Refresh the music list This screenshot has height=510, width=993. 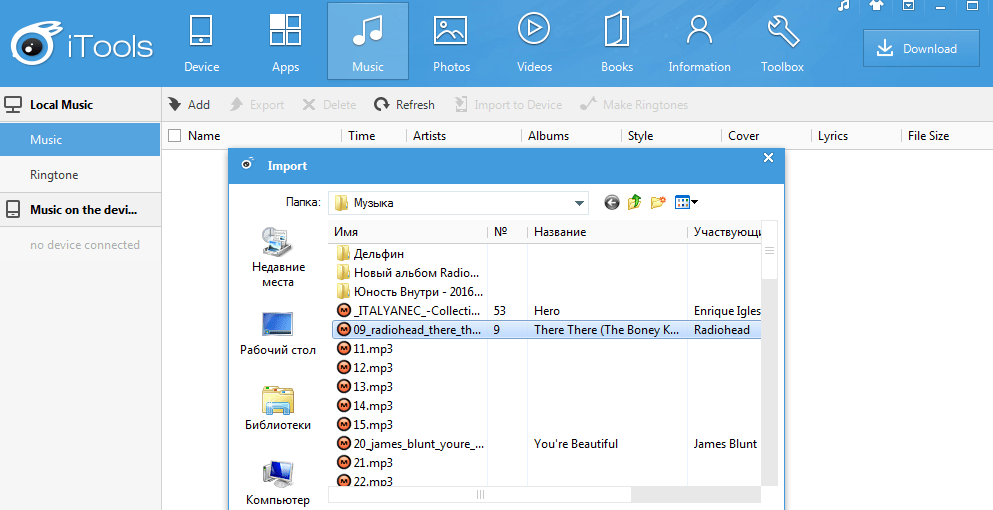click(x=404, y=105)
